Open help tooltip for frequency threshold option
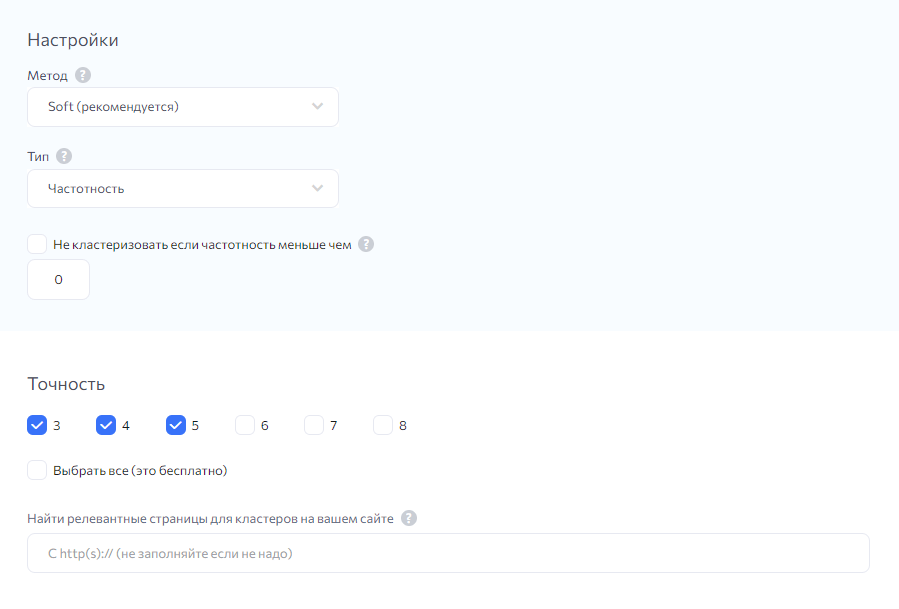This screenshot has width=899, height=609. point(366,244)
